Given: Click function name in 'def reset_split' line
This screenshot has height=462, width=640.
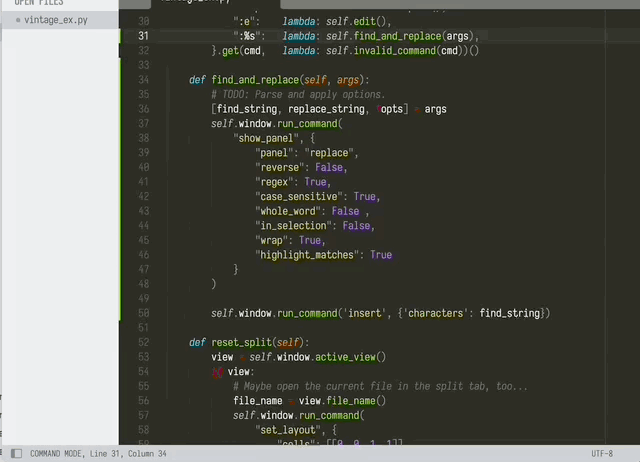Looking at the screenshot, I should 241,342.
